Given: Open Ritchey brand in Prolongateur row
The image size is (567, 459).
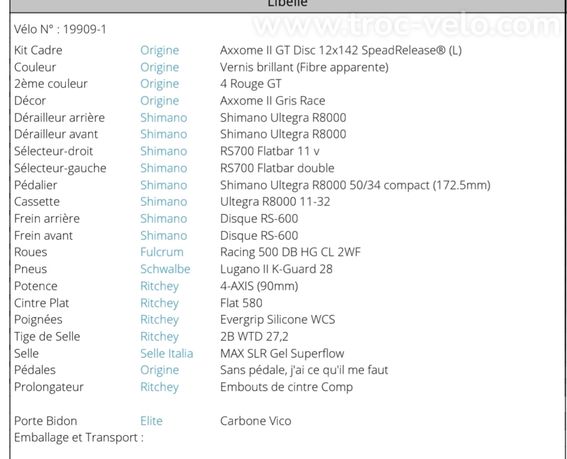Looking at the screenshot, I should tap(159, 387).
